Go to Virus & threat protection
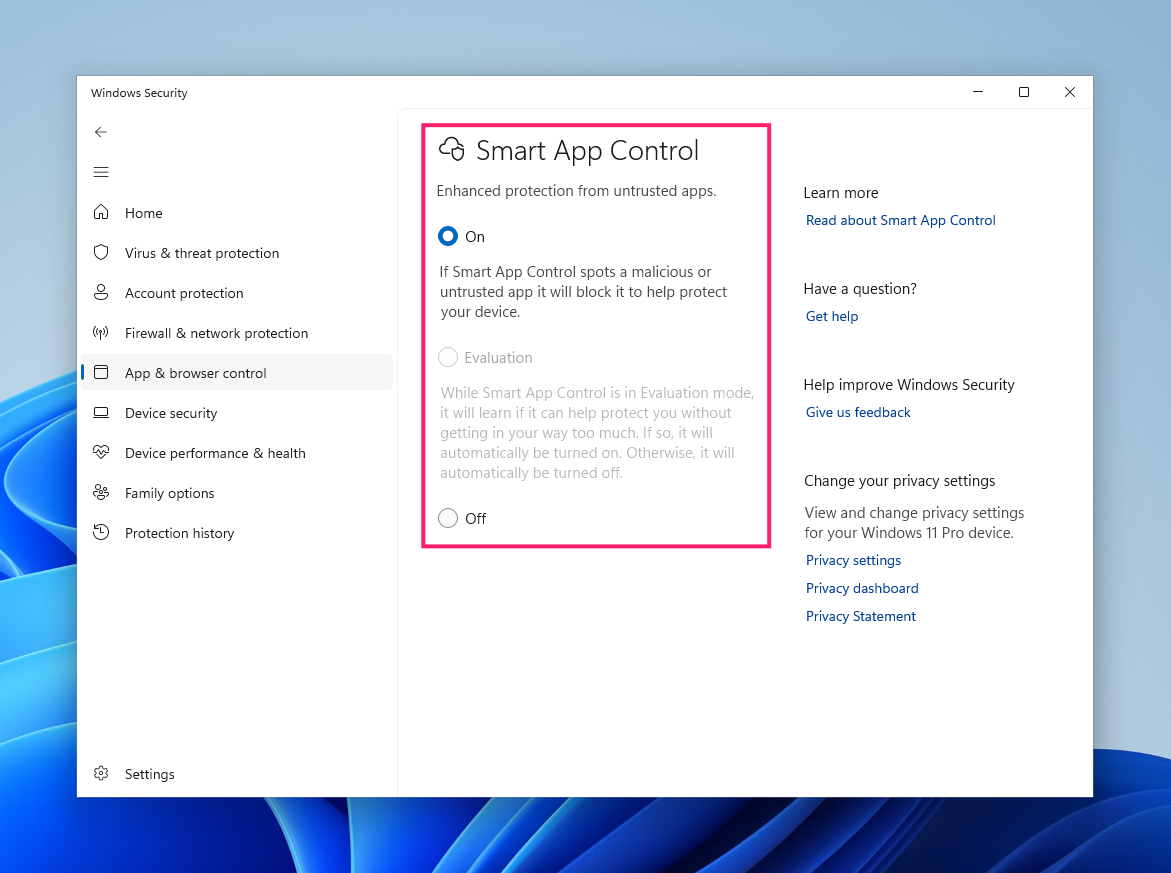The width and height of the screenshot is (1171, 873). coord(237,253)
